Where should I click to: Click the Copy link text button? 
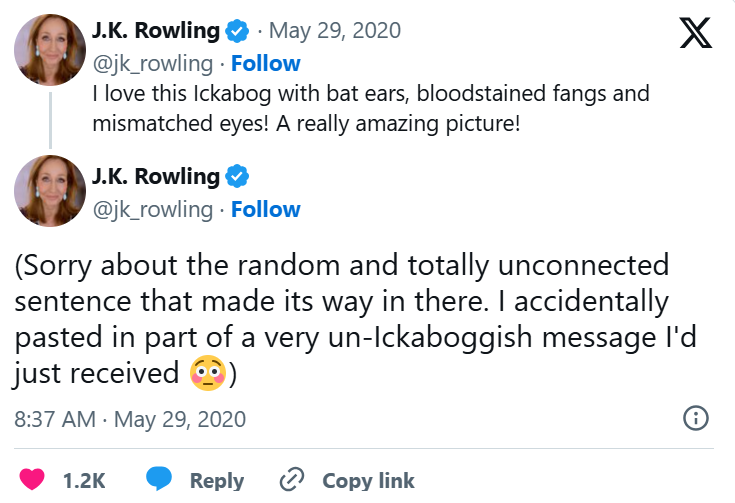click(368, 480)
